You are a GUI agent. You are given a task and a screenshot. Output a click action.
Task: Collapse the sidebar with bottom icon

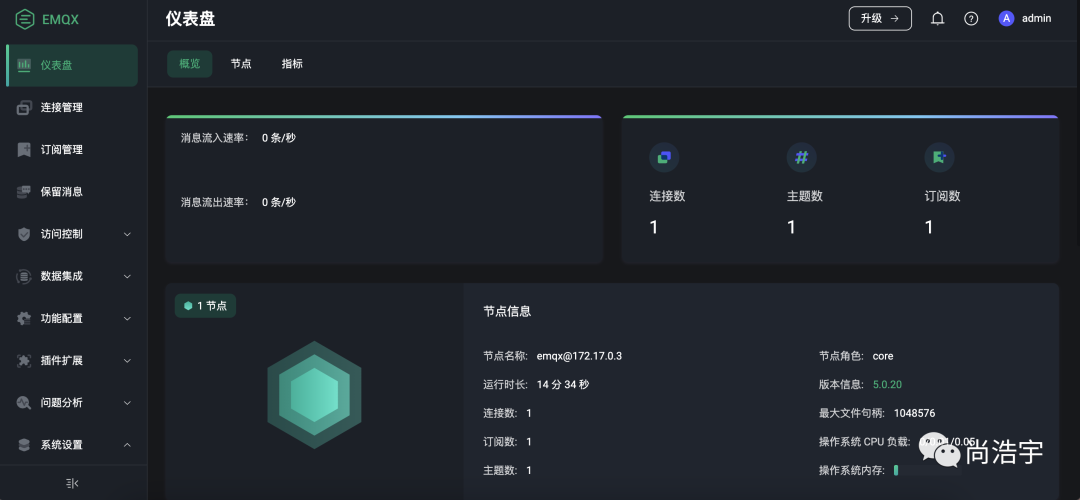coord(72,483)
